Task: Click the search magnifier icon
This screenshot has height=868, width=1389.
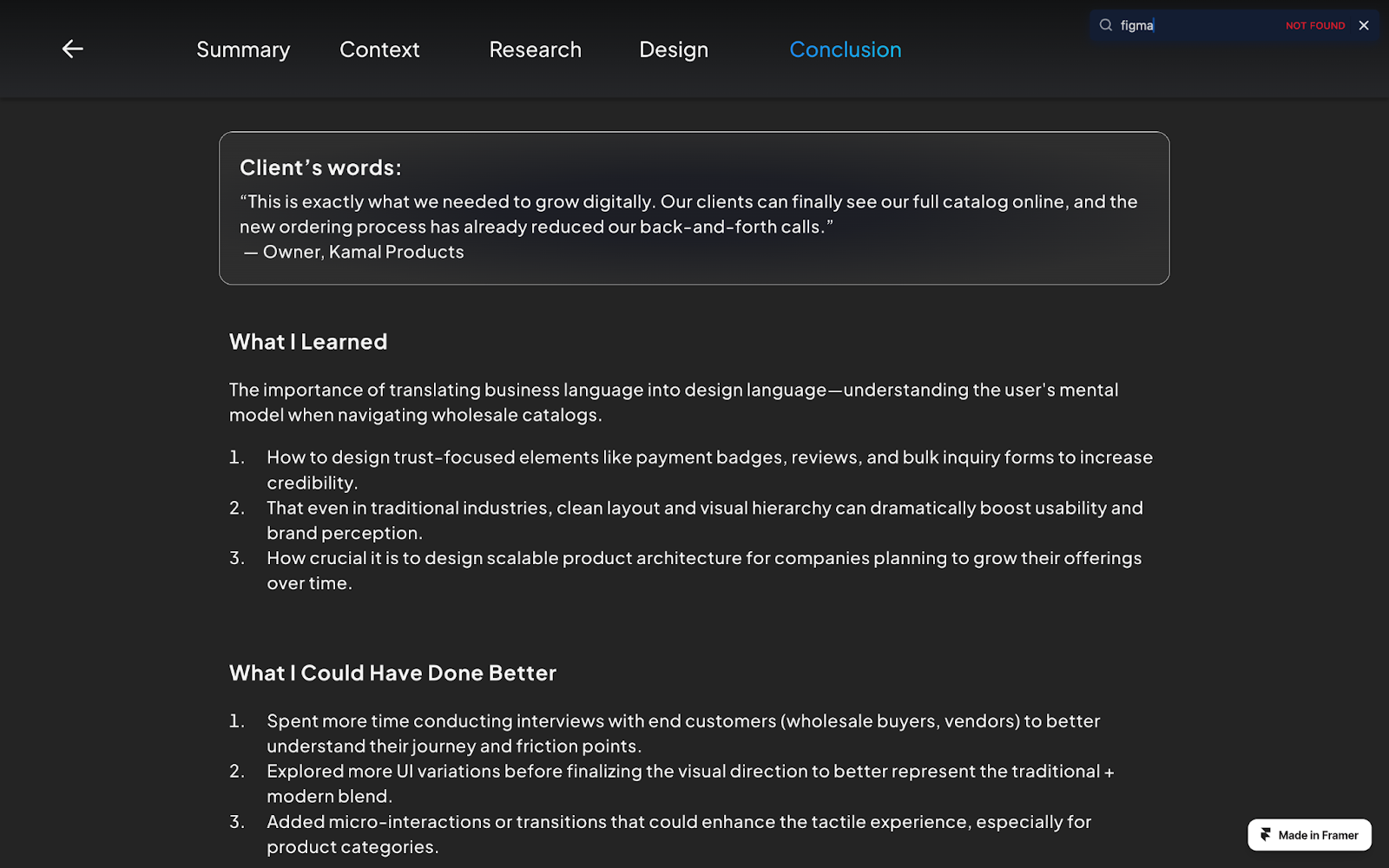Action: tap(1106, 25)
